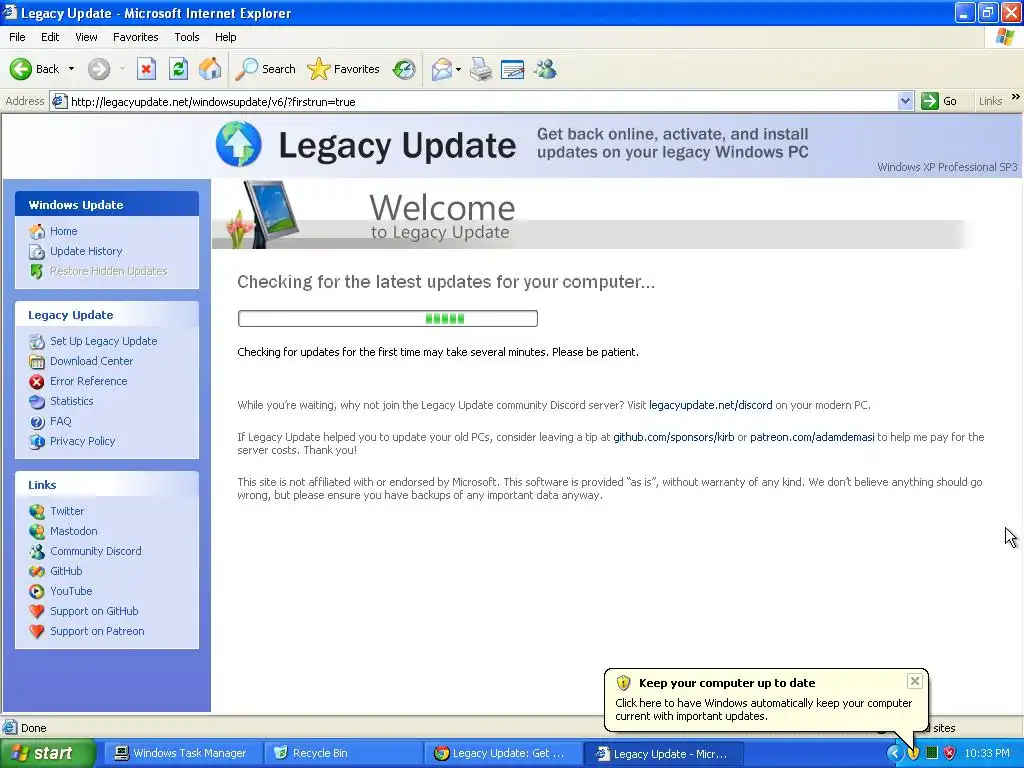Screen dimensions: 1024x768
Task: Open the Download Center link
Action: [91, 361]
